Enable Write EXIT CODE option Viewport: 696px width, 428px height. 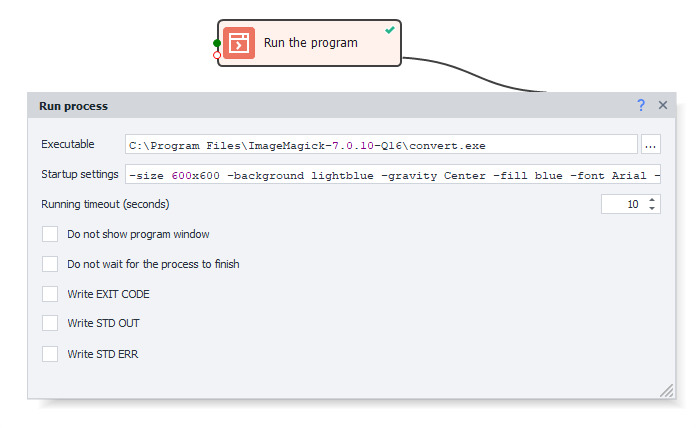pyautogui.click(x=50, y=294)
